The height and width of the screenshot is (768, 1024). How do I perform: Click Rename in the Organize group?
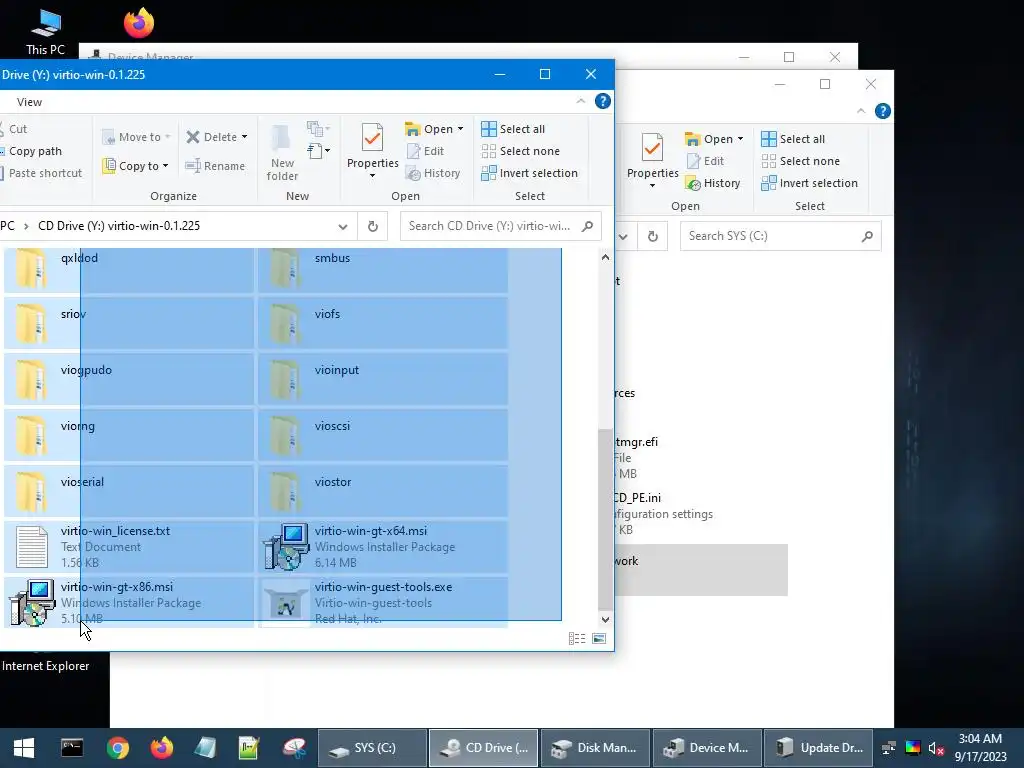pos(215,166)
